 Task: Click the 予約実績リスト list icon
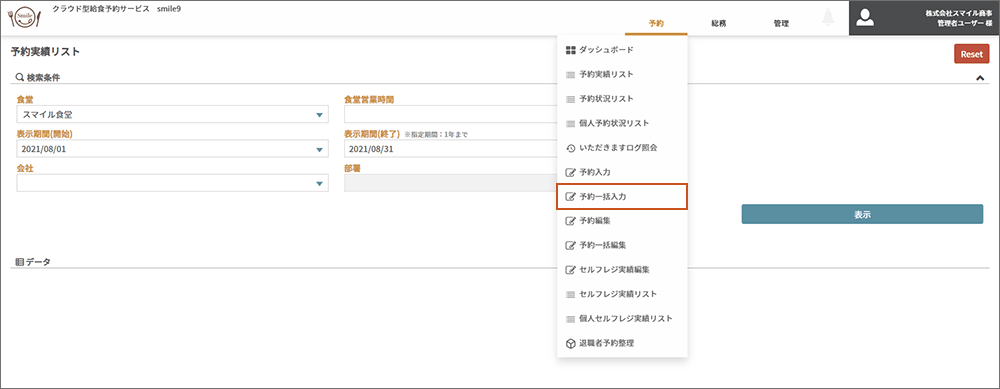click(570, 75)
